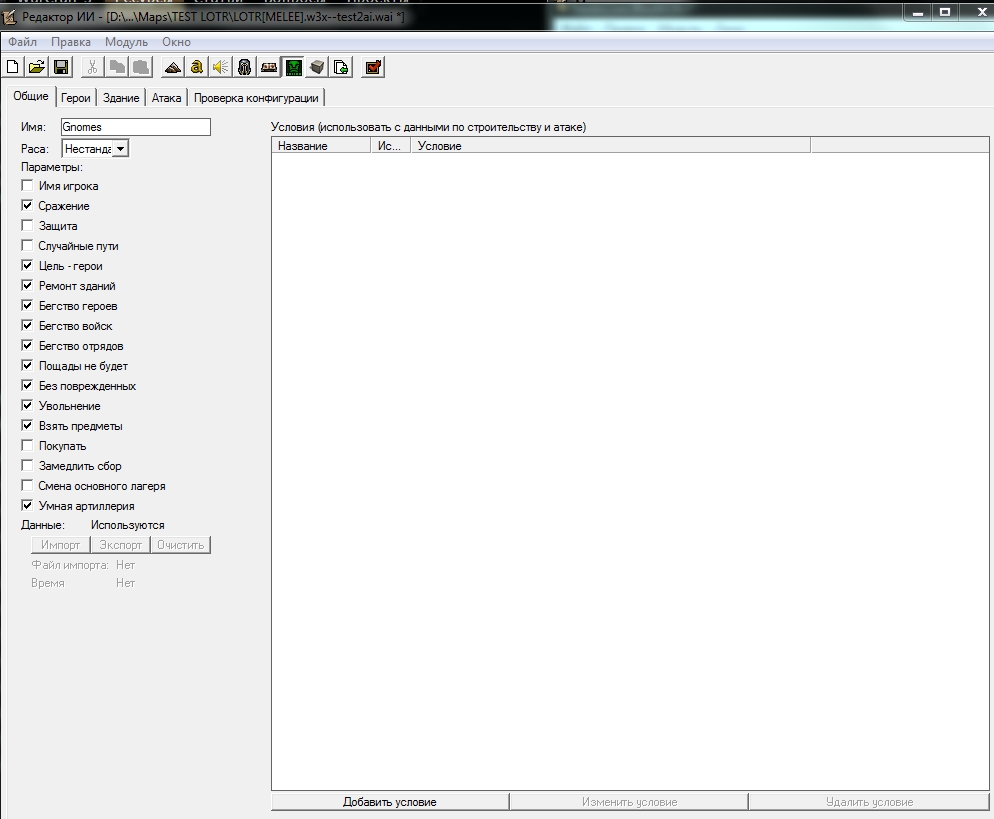This screenshot has height=819, width=994.
Task: Click the grayed Paste icon
Action: point(141,67)
